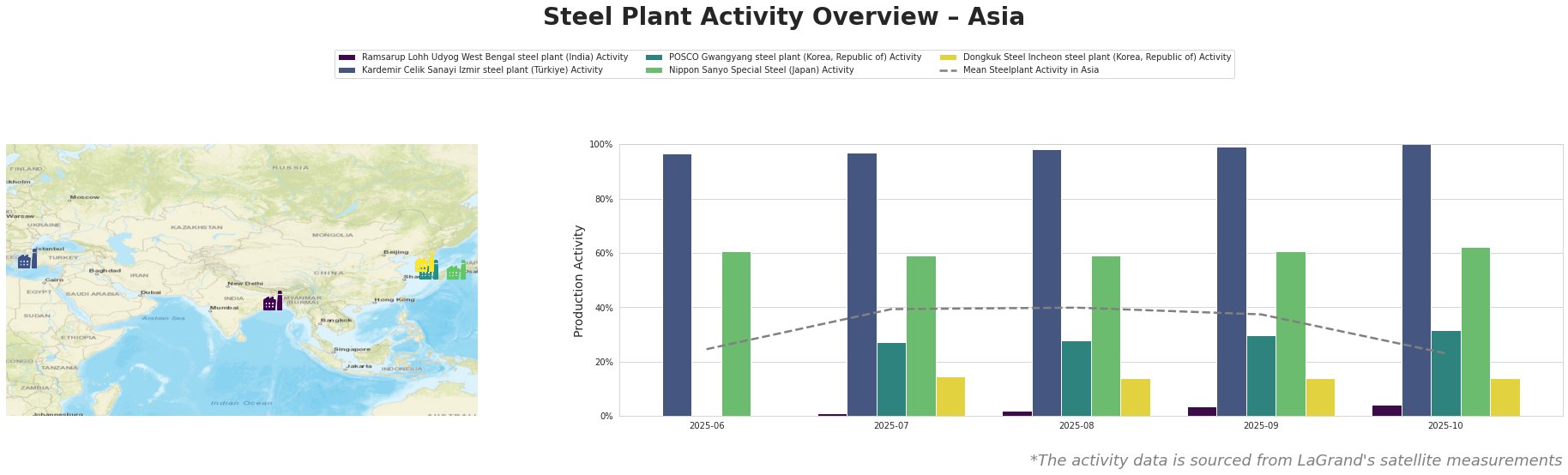This screenshot has width=1568, height=475.
Task: Click the green Nippon Sanyo bar for 2025-08
Action: click(1106, 336)
